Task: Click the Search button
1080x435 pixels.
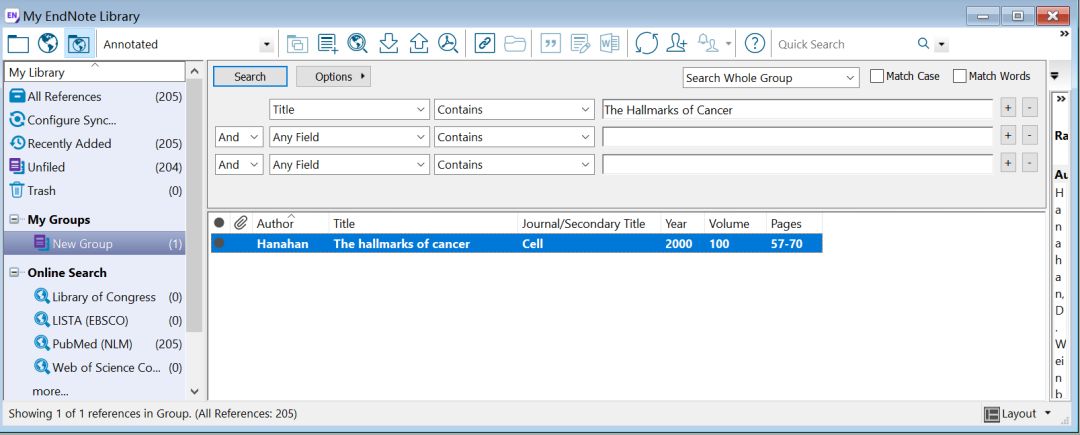Action: [250, 76]
